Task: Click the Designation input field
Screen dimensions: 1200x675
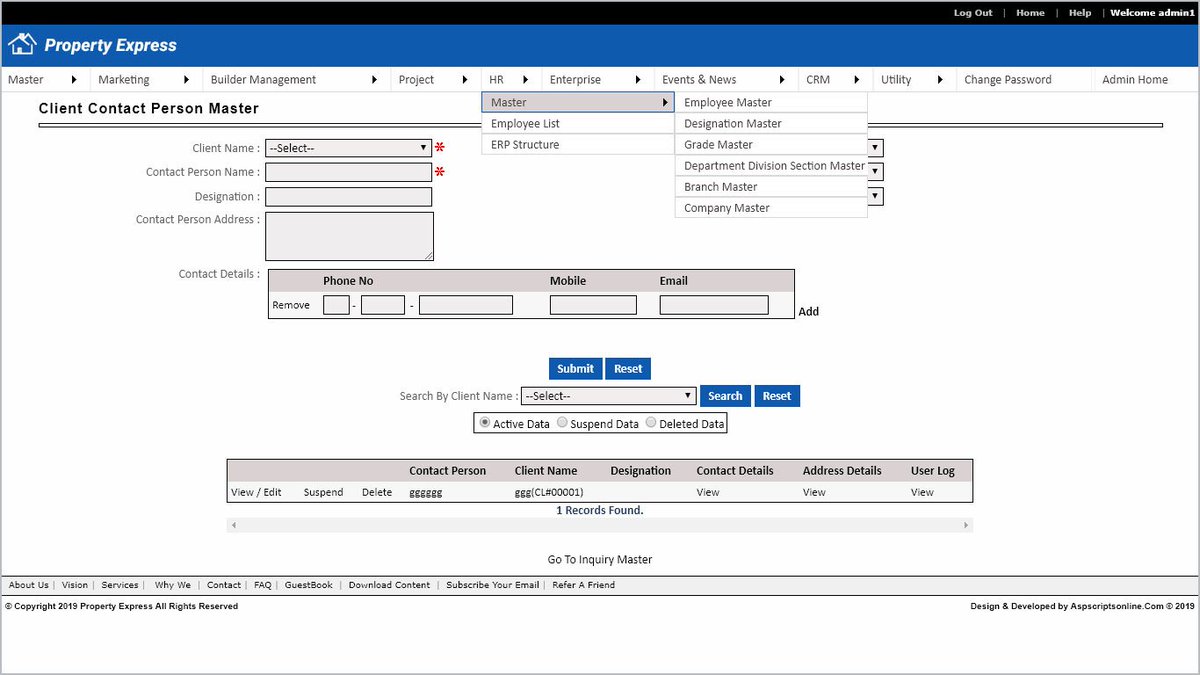Action: [x=348, y=197]
